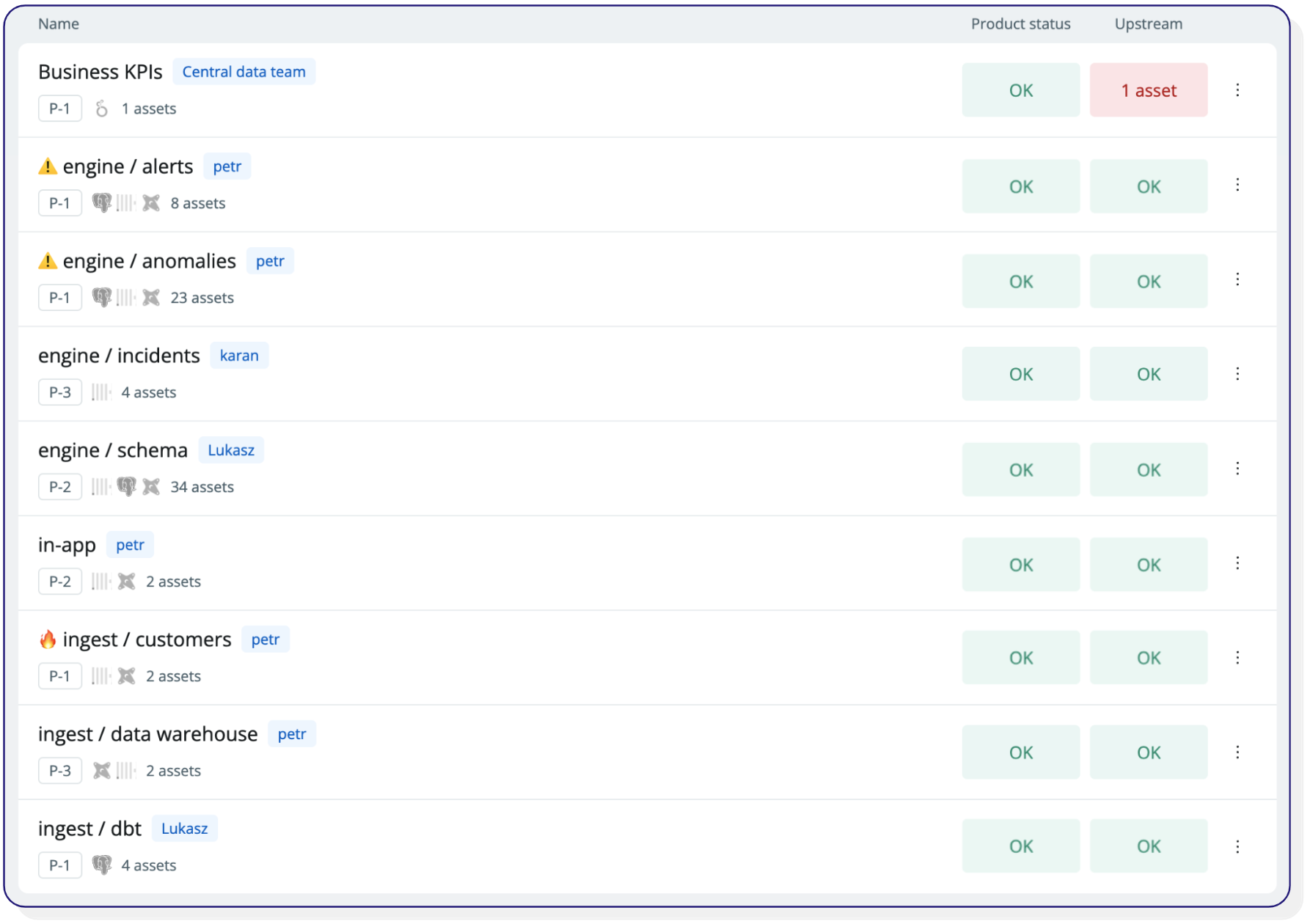Click the dbt icon in ingest / data warehouse
Screen dimensions: 1310x924
[x=102, y=771]
